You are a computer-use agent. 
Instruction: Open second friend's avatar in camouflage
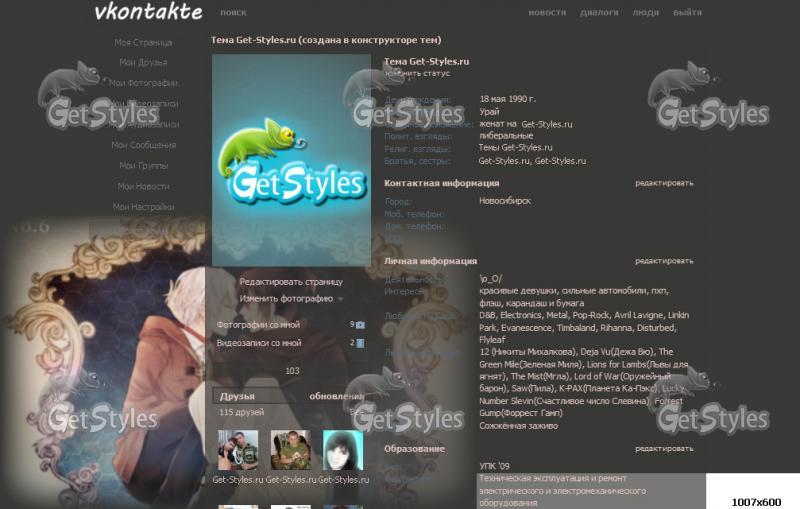point(291,451)
